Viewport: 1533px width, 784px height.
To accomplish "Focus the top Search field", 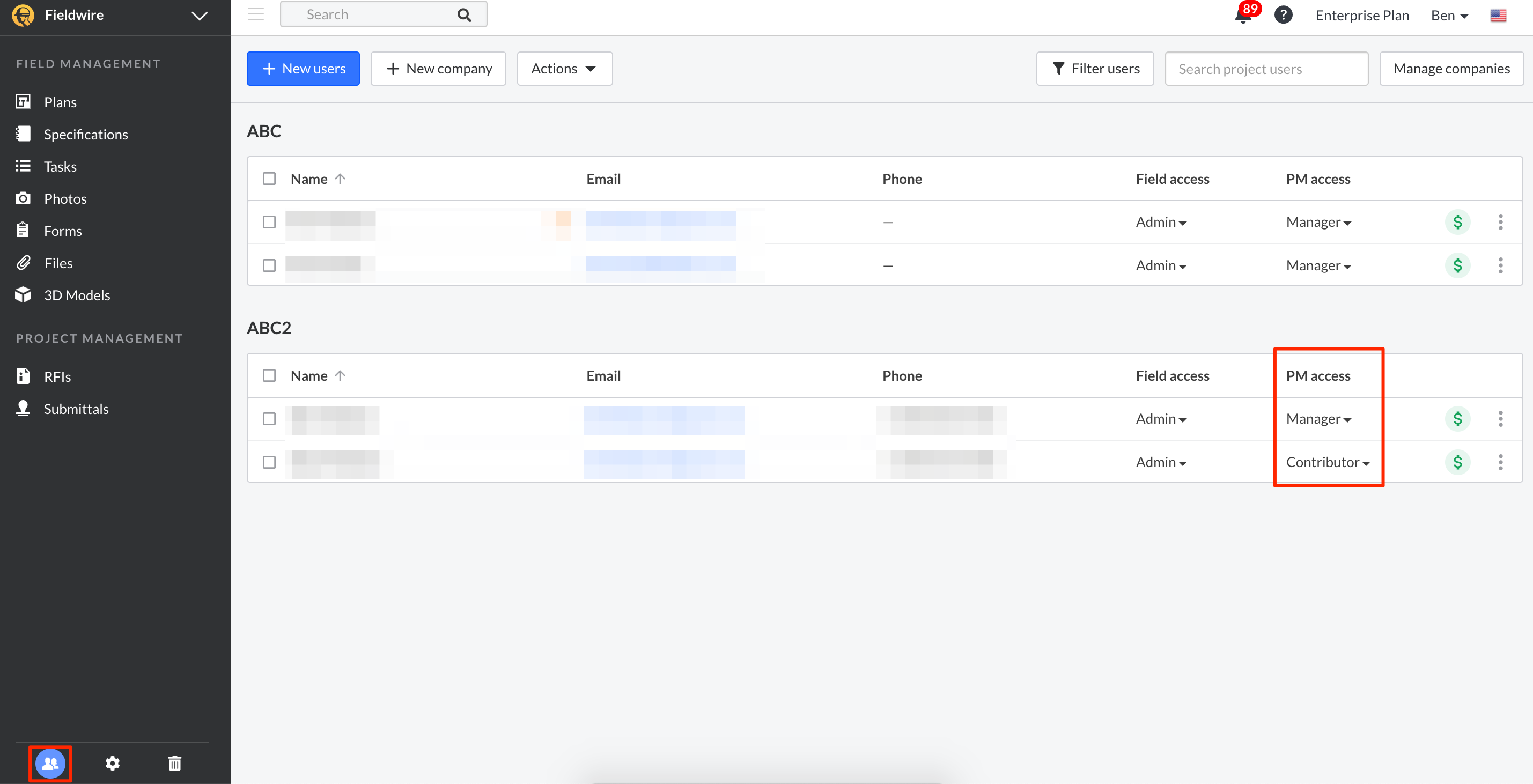I will pyautogui.click(x=383, y=14).
